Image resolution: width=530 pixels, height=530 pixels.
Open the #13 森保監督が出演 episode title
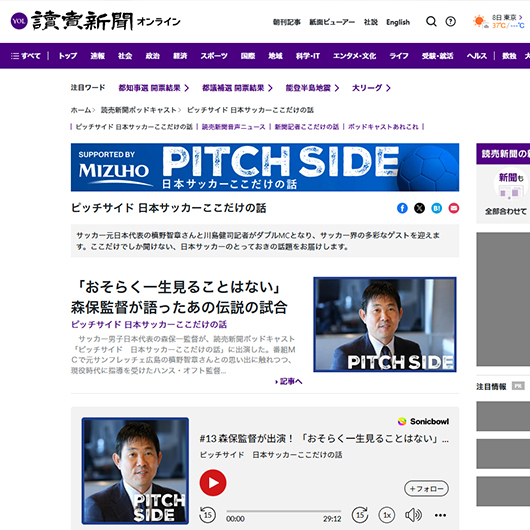(x=324, y=439)
